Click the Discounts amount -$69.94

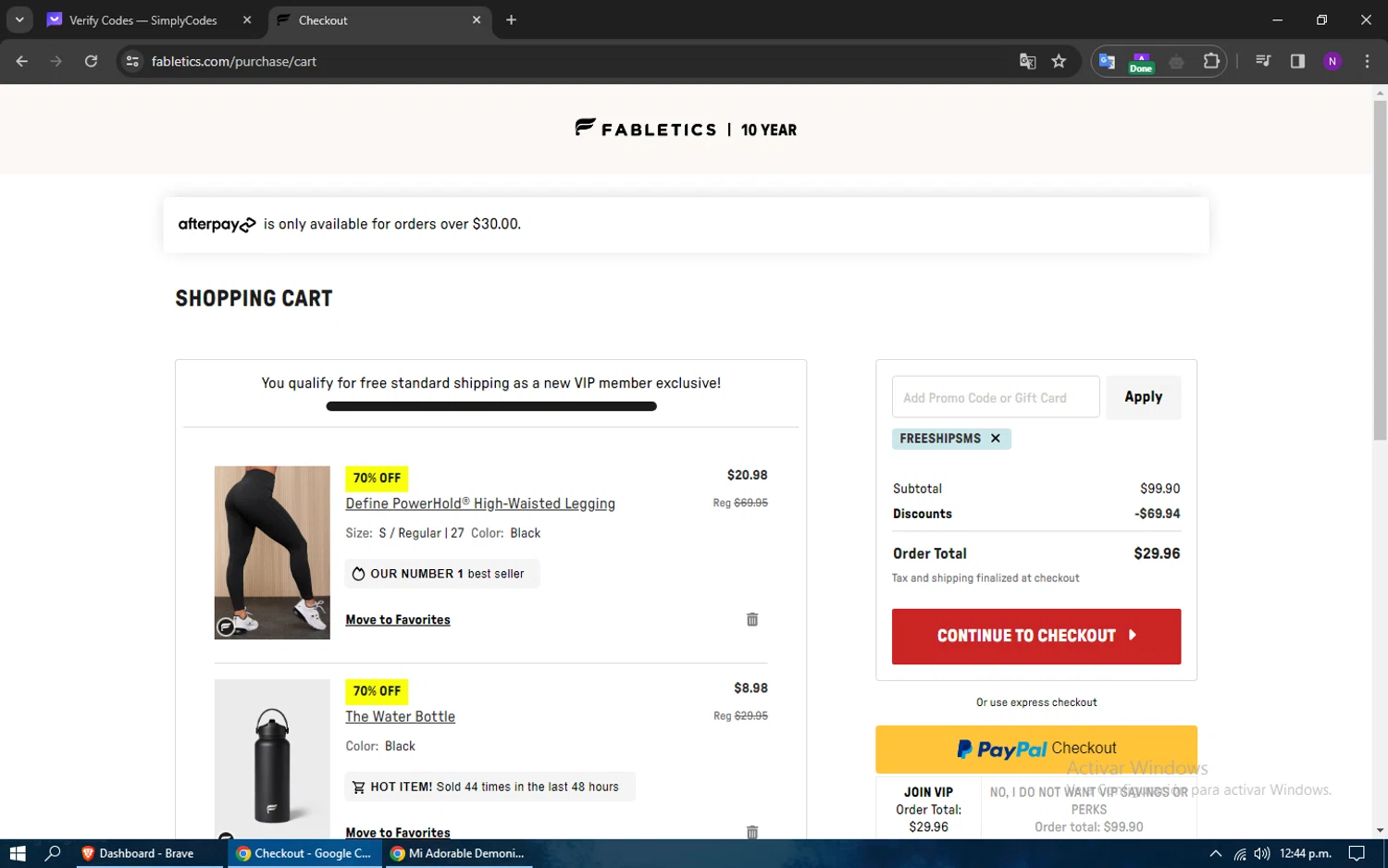point(1158,514)
